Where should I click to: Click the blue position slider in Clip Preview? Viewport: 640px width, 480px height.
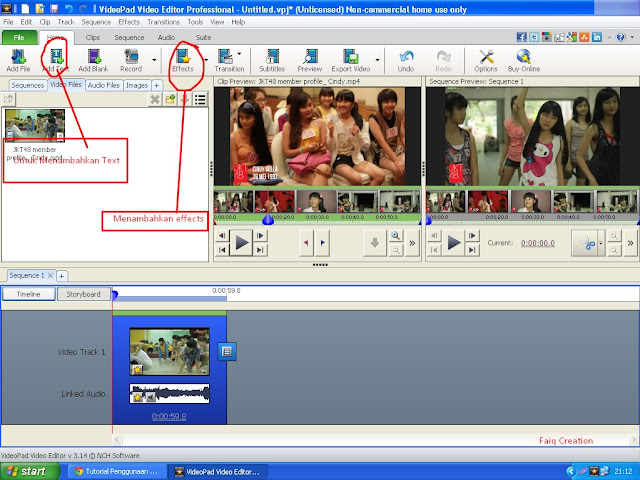(x=268, y=220)
